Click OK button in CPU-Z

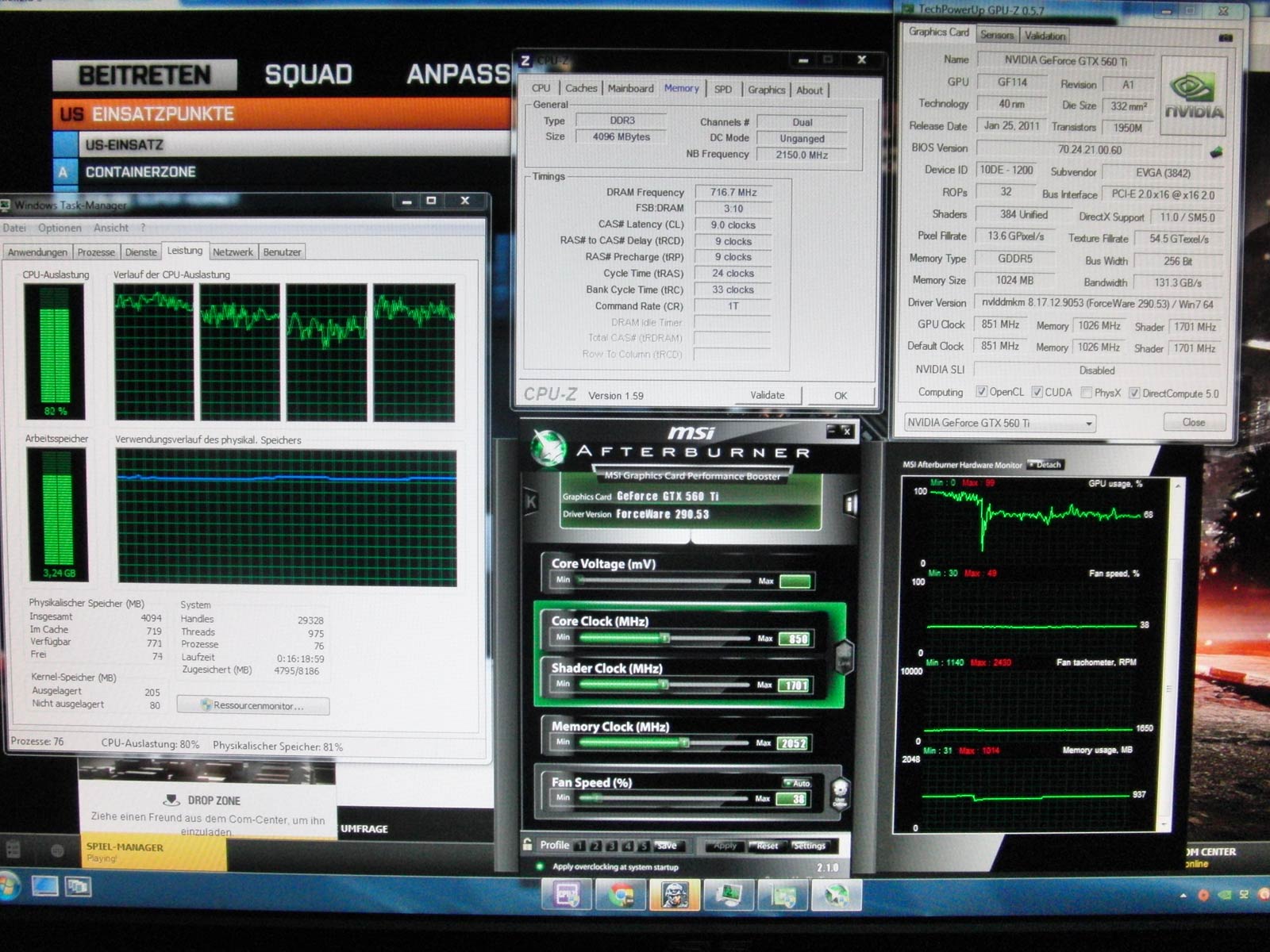tap(841, 395)
